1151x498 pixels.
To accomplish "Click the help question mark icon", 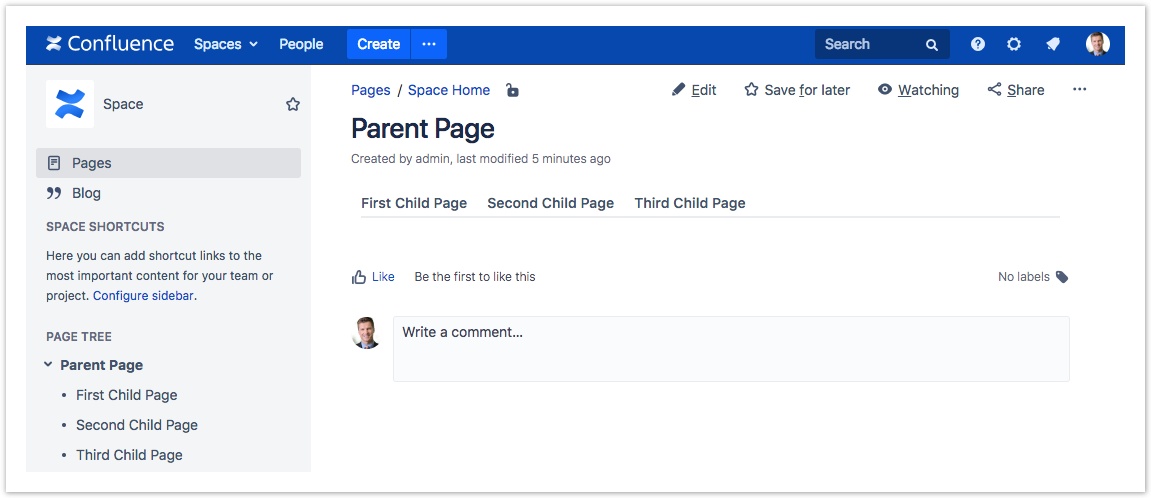I will click(977, 44).
